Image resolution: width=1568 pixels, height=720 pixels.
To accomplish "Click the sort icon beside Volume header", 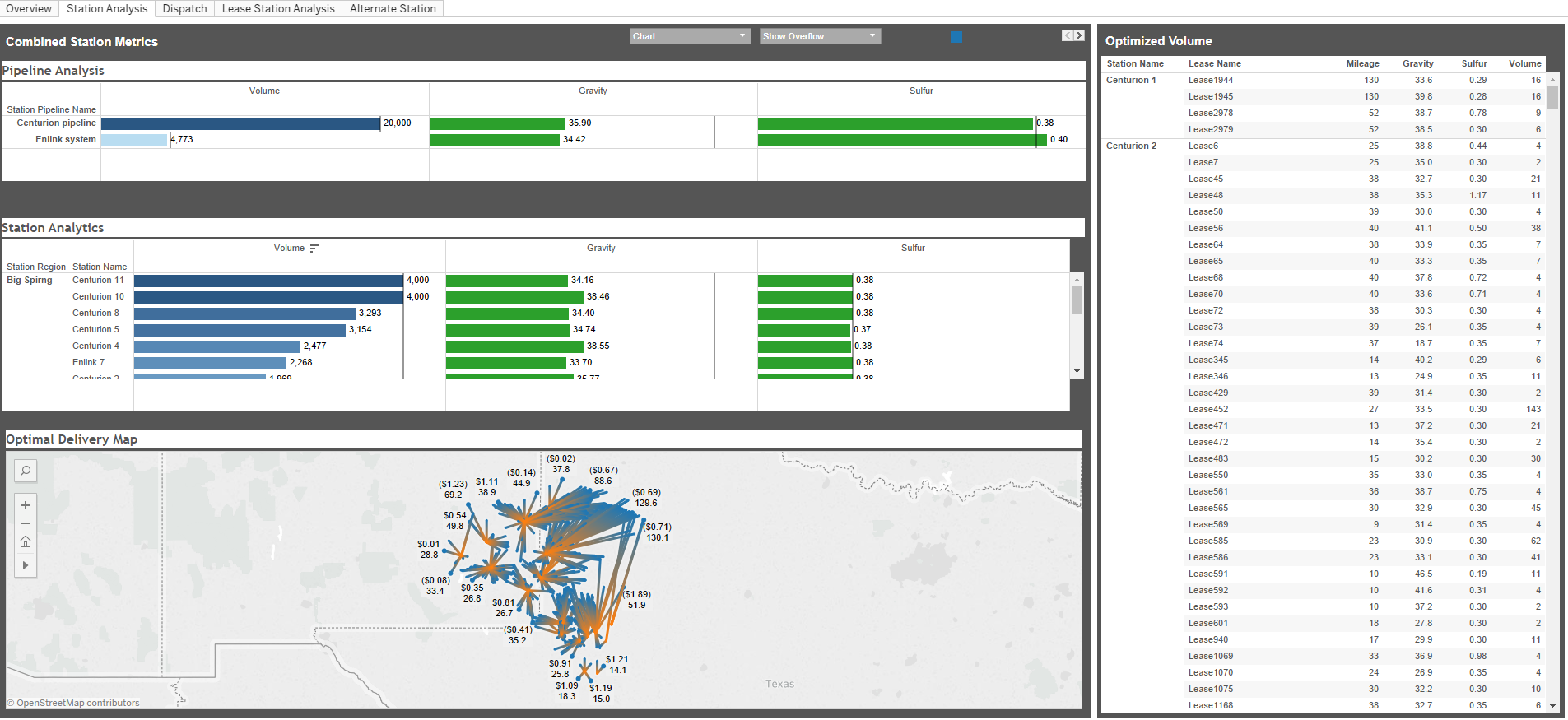I will tap(314, 249).
